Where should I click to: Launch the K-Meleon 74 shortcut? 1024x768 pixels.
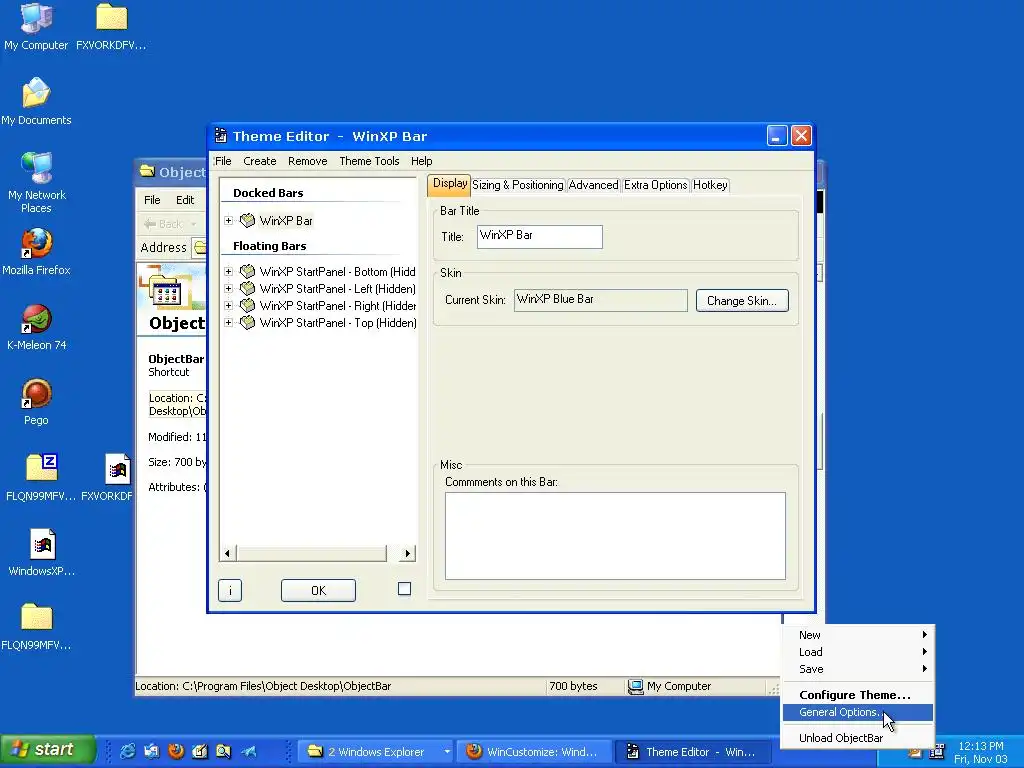(x=36, y=327)
